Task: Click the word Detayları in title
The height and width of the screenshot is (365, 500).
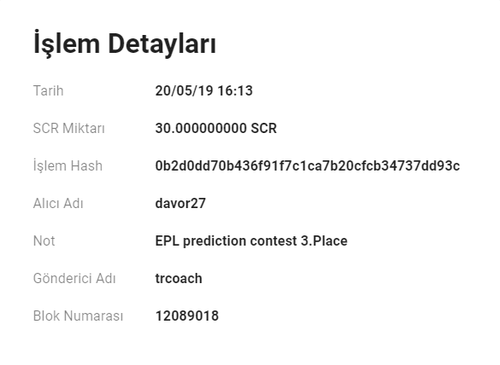Action: (x=162, y=44)
